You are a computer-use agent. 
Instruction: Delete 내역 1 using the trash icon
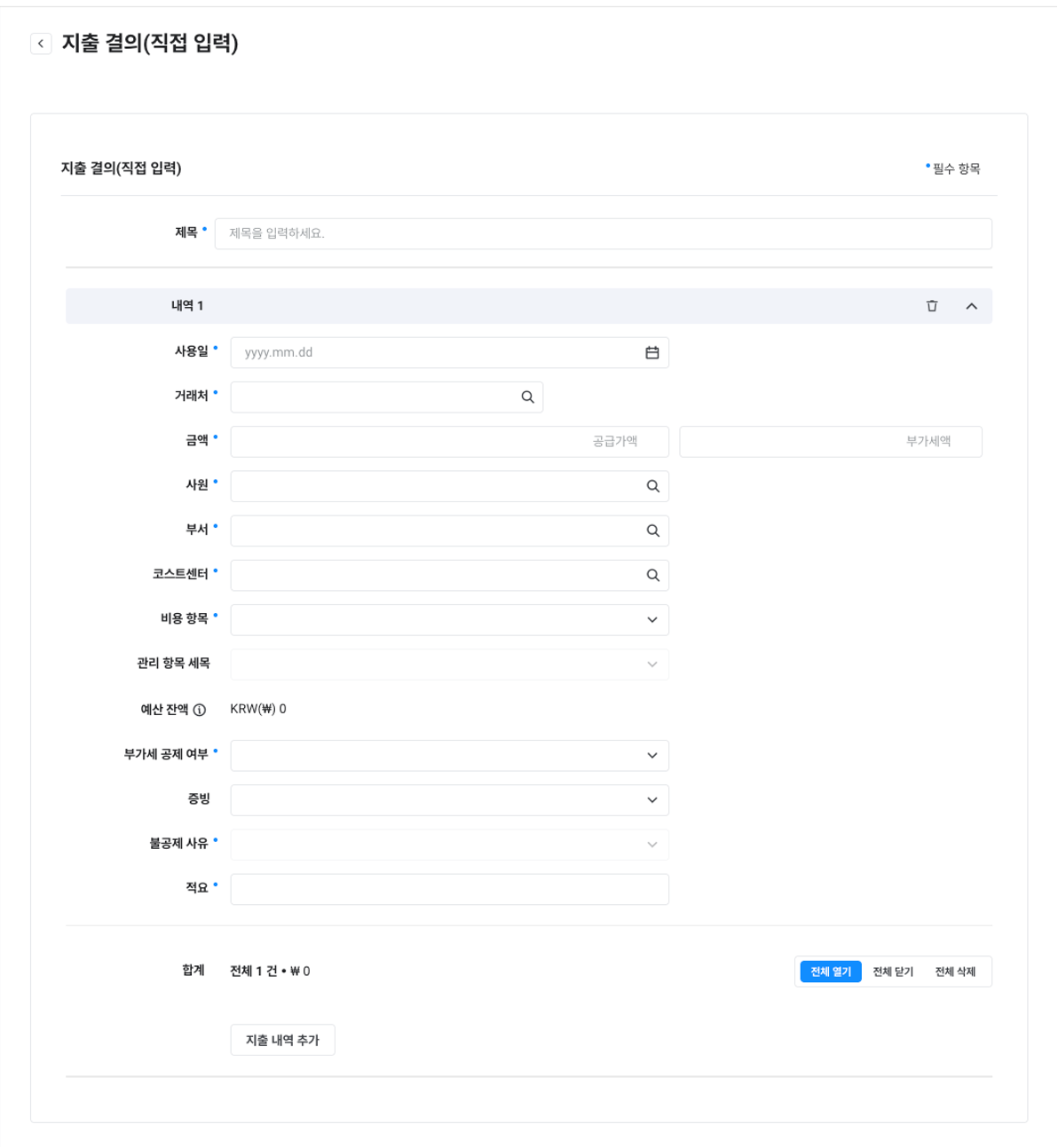point(932,306)
